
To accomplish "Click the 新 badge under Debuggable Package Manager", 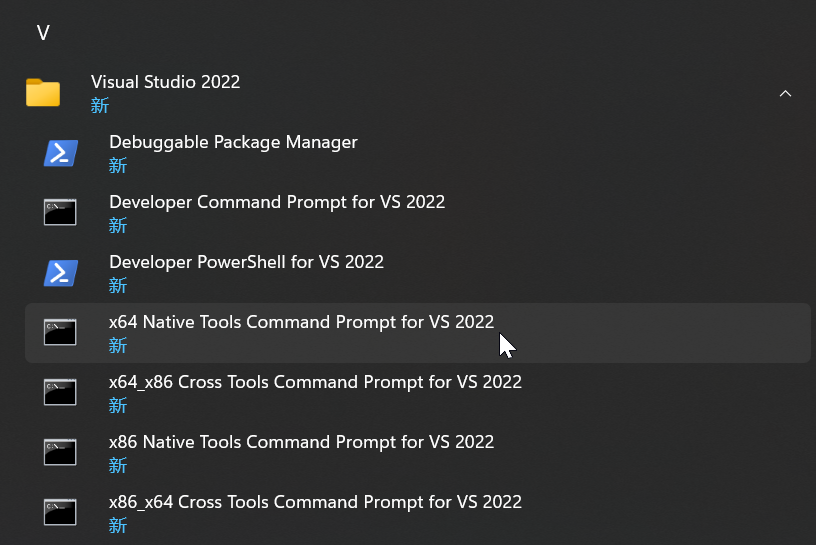I will (x=118, y=166).
